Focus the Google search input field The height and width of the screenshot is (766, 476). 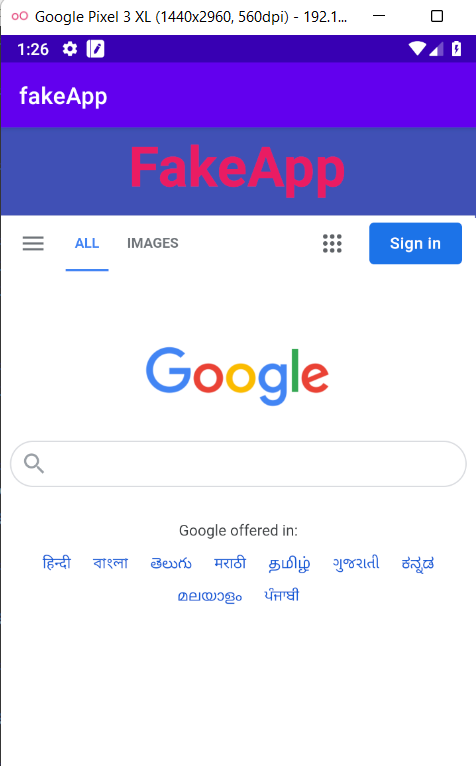click(238, 464)
